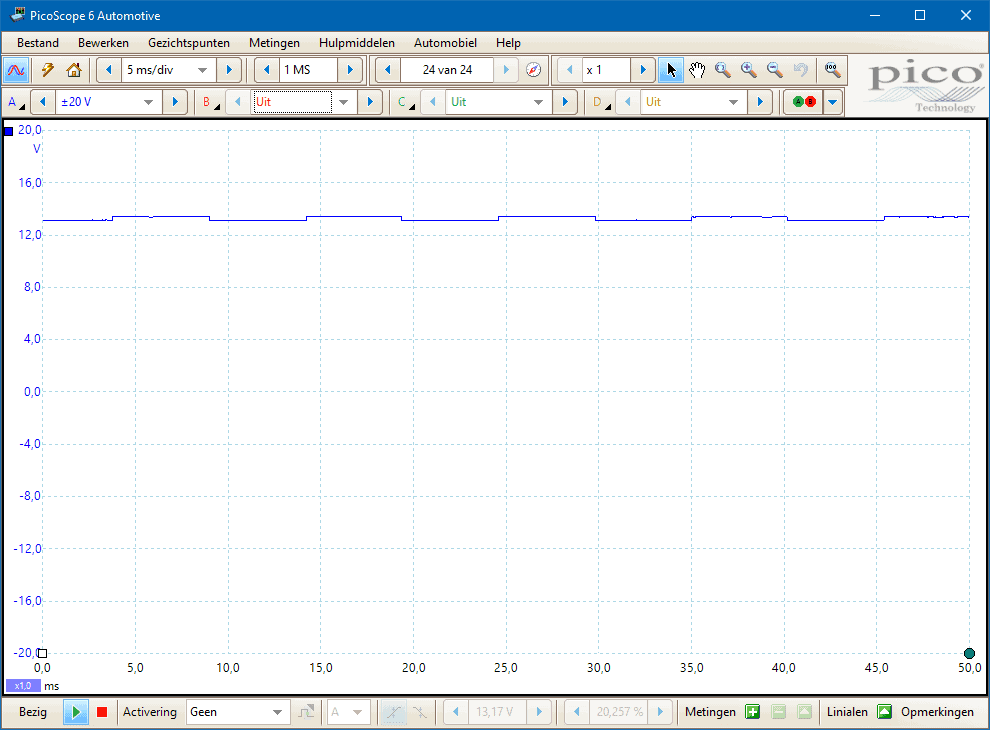Open the Metingen menu
The width and height of the screenshot is (990, 730).
[274, 43]
